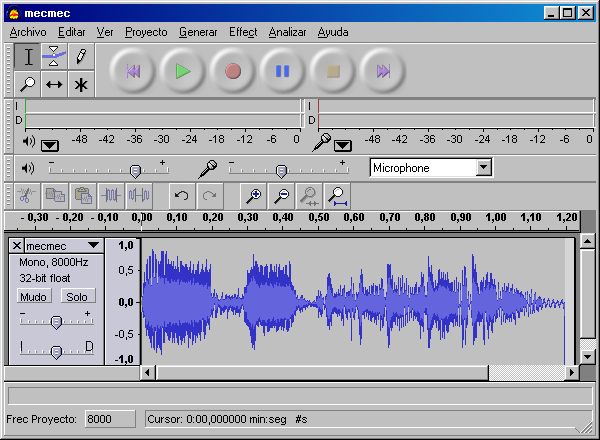Click the Zoom In magnifier icon
Image resolution: width=600 pixels, height=440 pixels.
click(255, 195)
